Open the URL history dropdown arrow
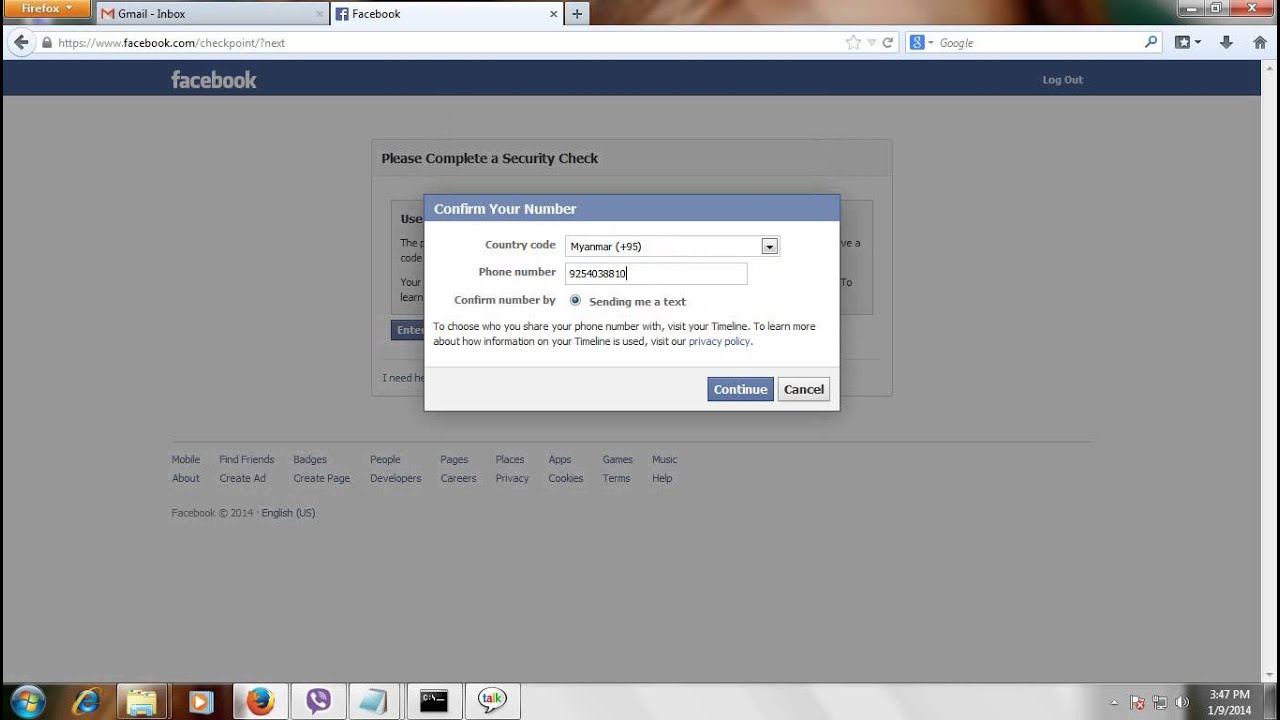This screenshot has width=1280, height=720. point(872,43)
